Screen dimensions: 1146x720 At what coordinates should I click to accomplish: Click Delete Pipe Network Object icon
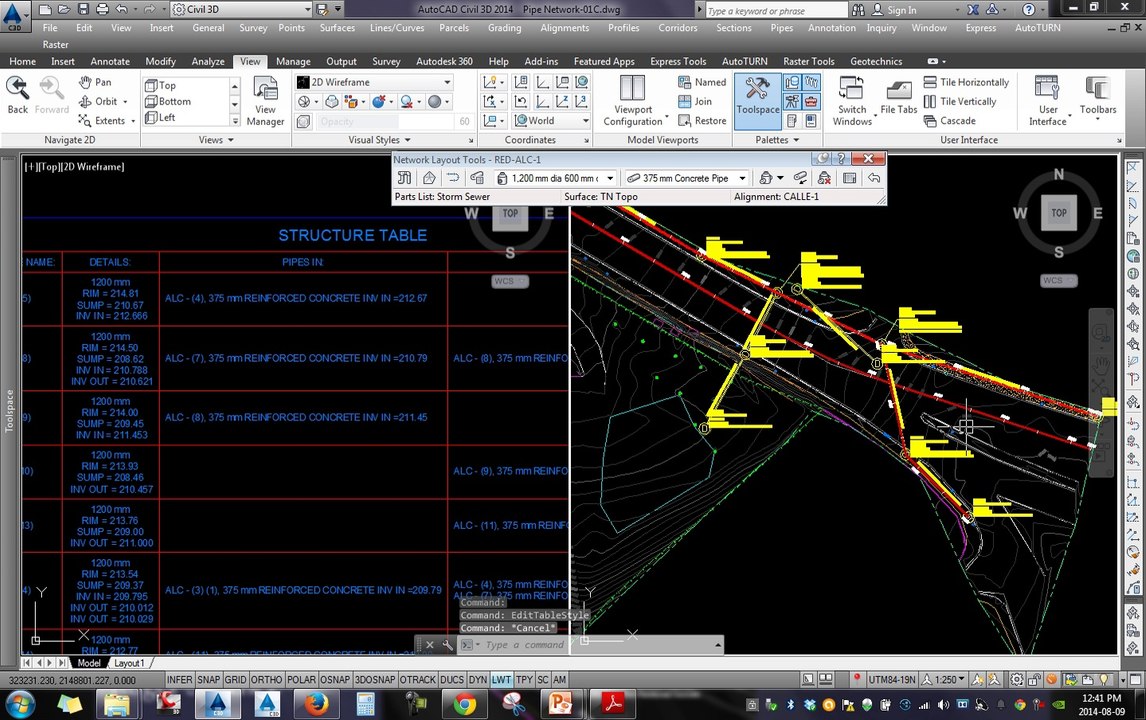824,178
